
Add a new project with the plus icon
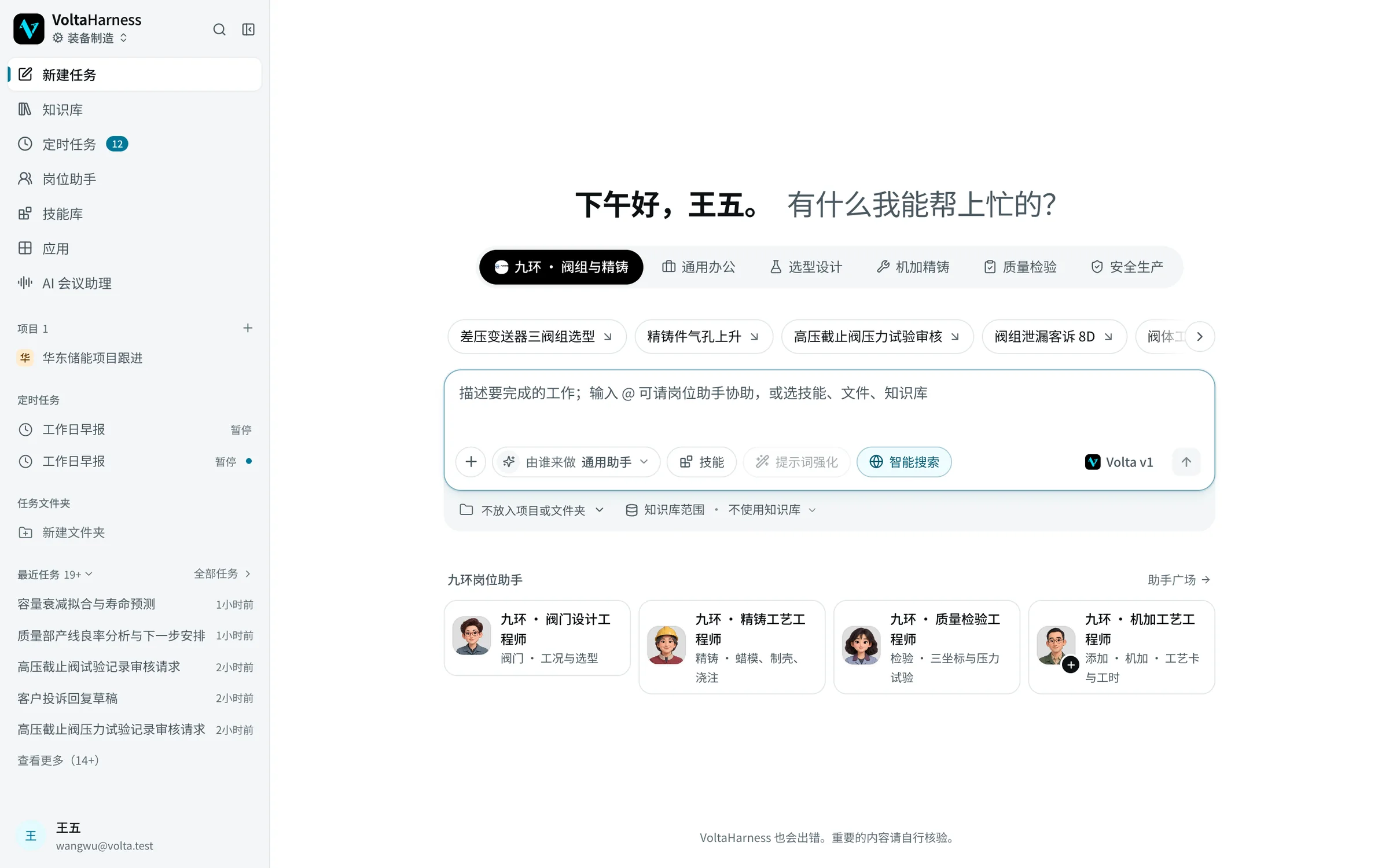coord(248,328)
